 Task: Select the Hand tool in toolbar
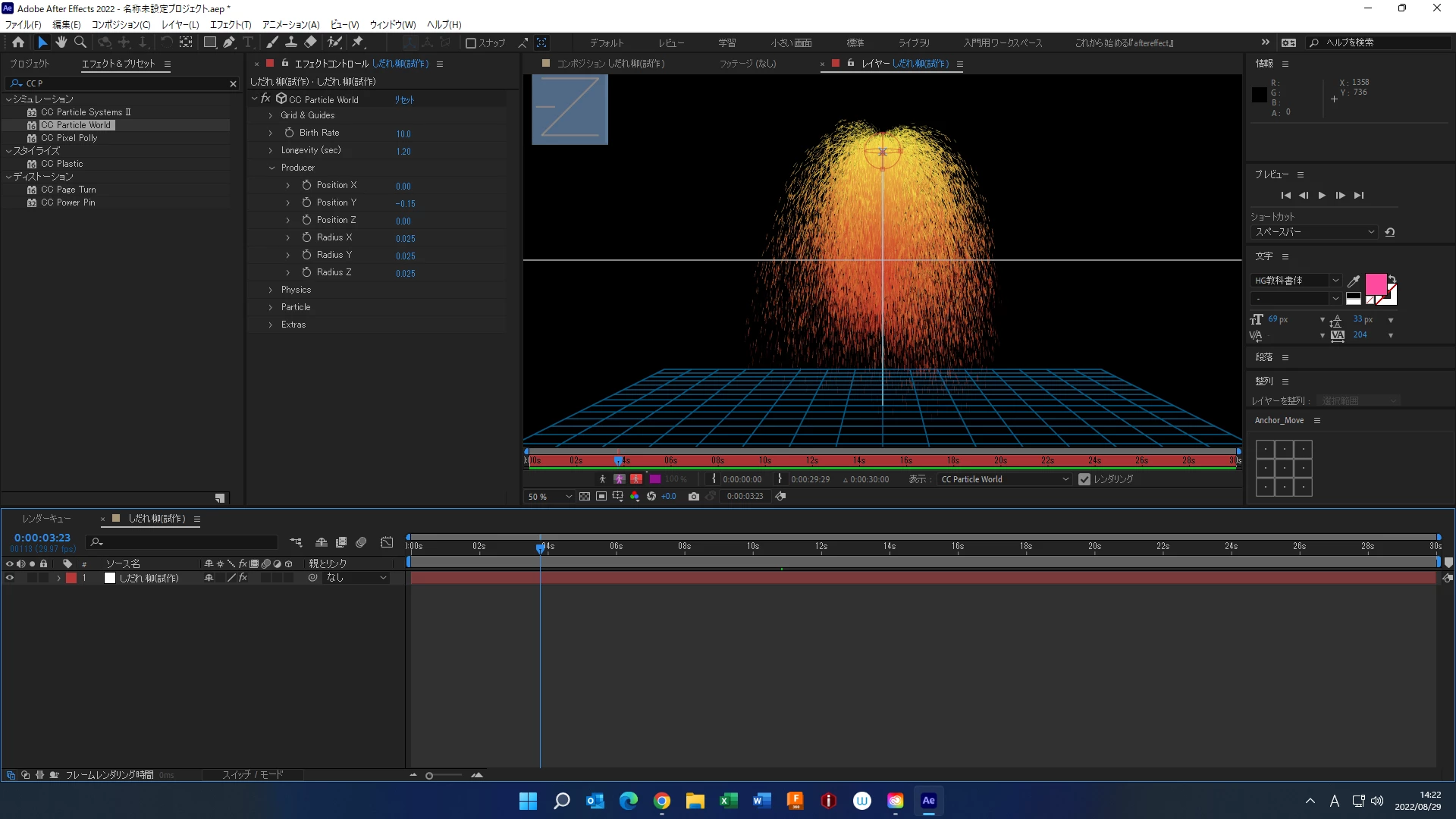(61, 42)
